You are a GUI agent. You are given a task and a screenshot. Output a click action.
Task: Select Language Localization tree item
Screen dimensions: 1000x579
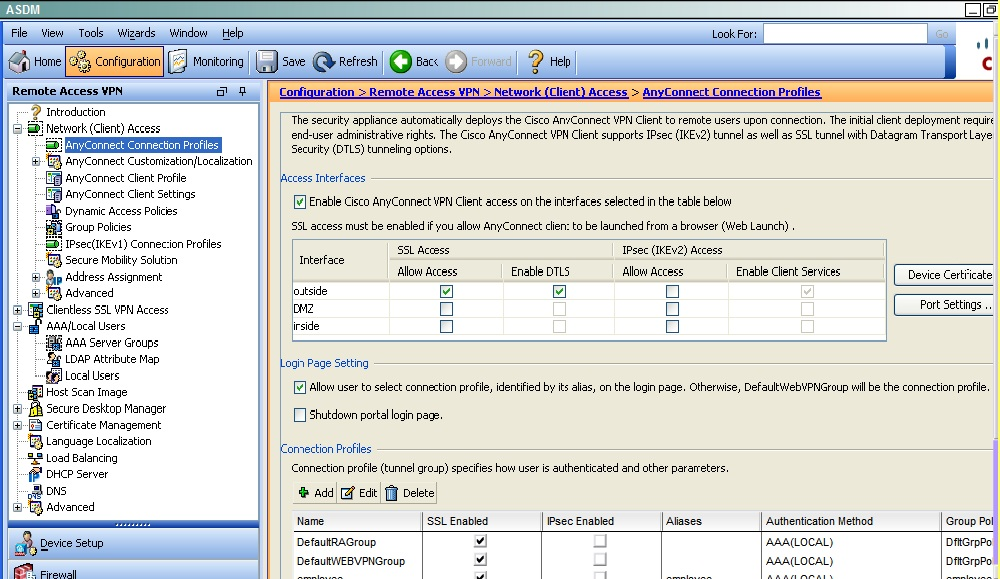pos(98,441)
